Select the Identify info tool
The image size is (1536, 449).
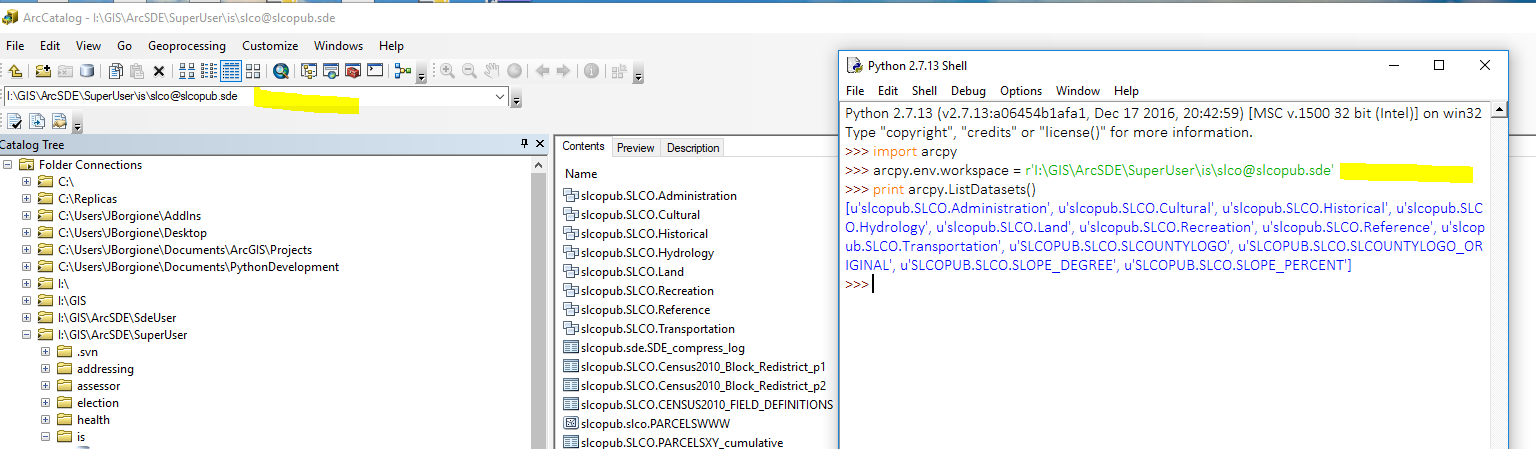(591, 71)
